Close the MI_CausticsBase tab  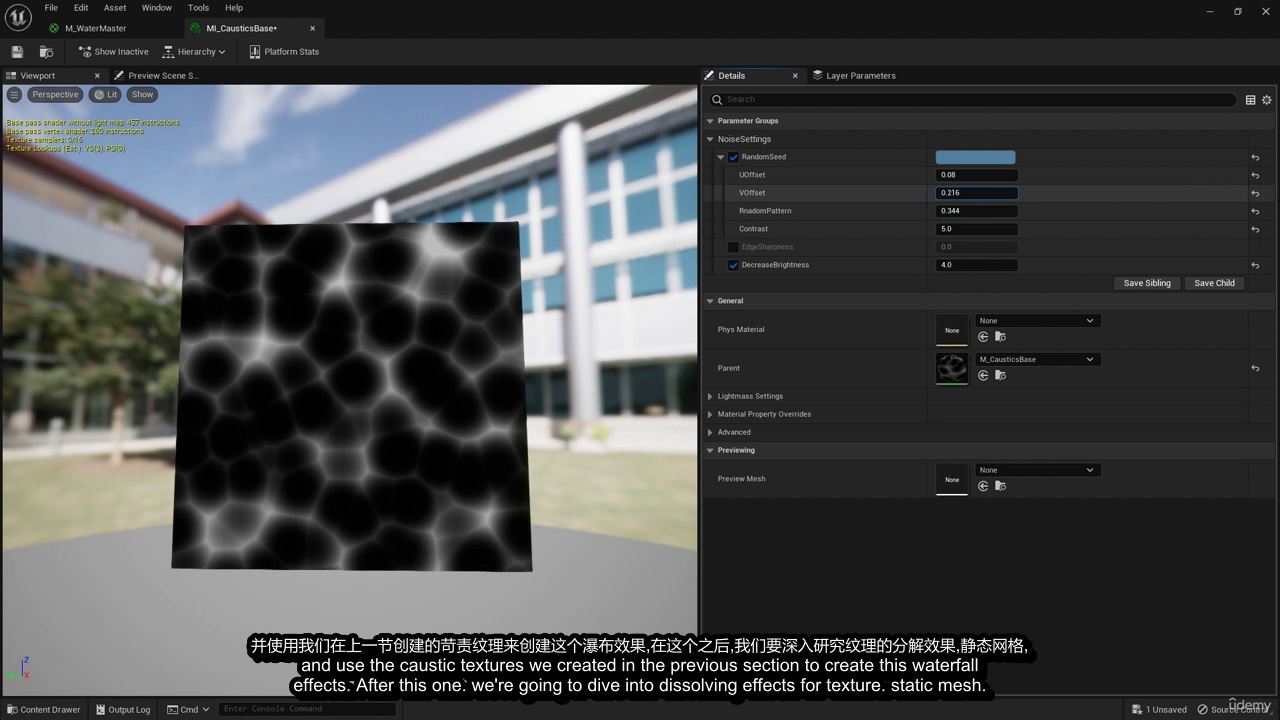click(x=313, y=28)
